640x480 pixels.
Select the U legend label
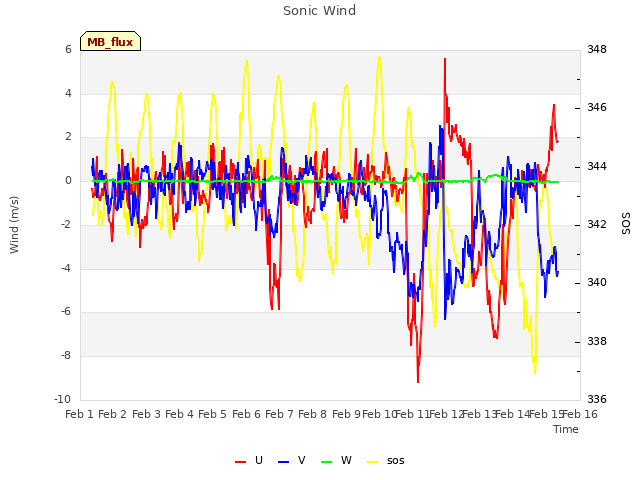coord(259,460)
